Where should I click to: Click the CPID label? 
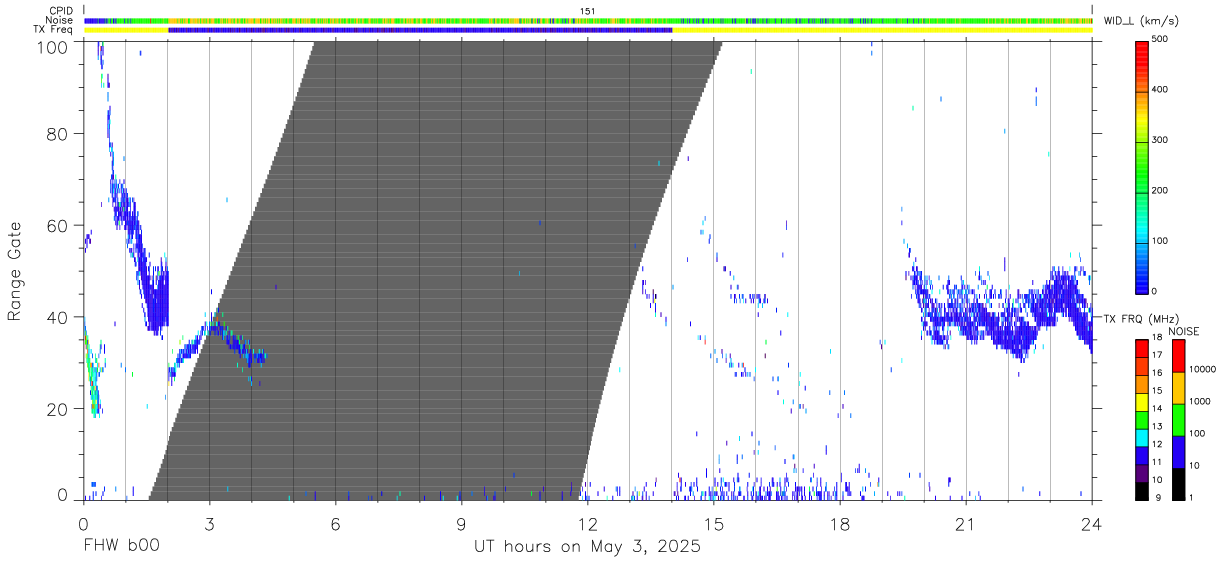(62, 11)
